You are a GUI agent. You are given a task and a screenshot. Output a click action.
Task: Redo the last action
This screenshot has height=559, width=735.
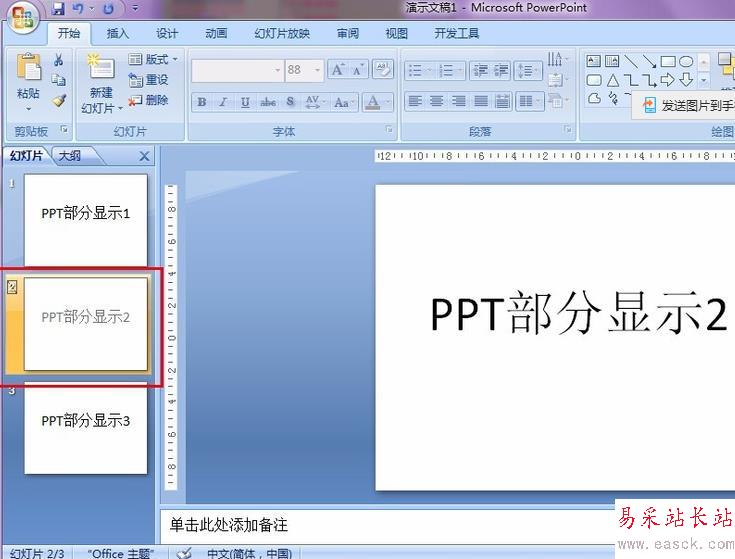[108, 8]
